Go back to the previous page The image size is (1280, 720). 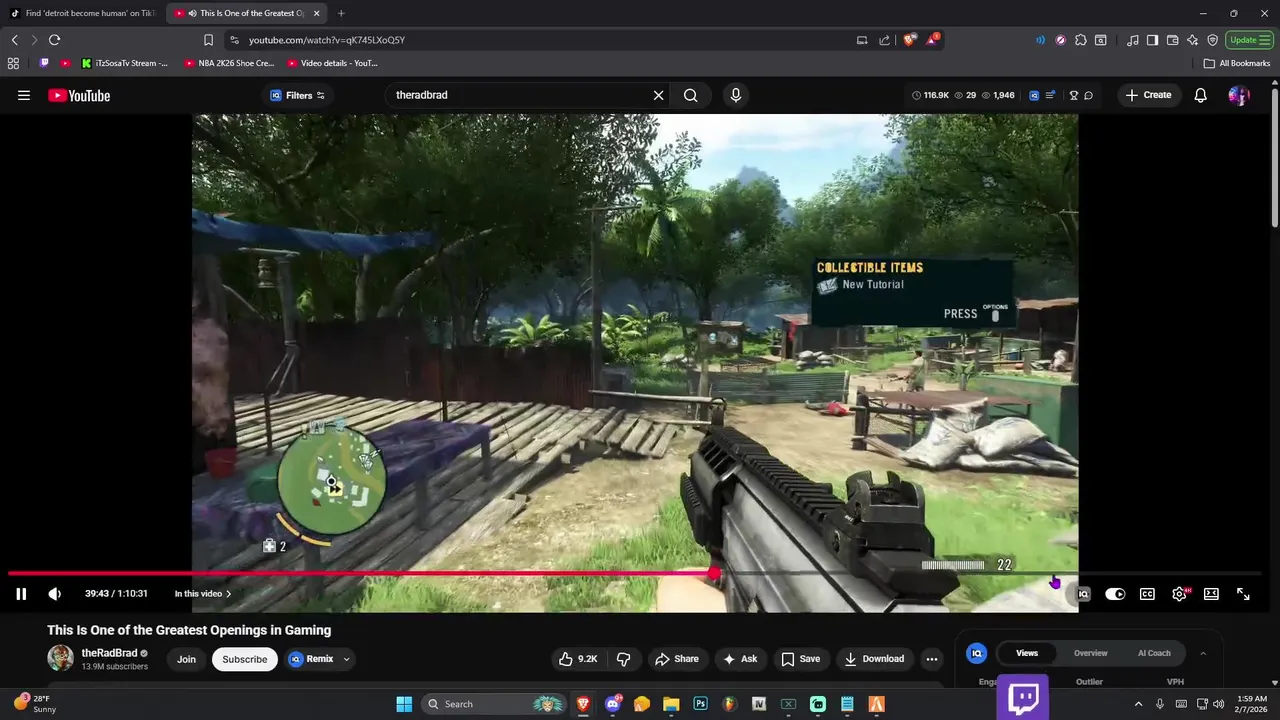14,40
